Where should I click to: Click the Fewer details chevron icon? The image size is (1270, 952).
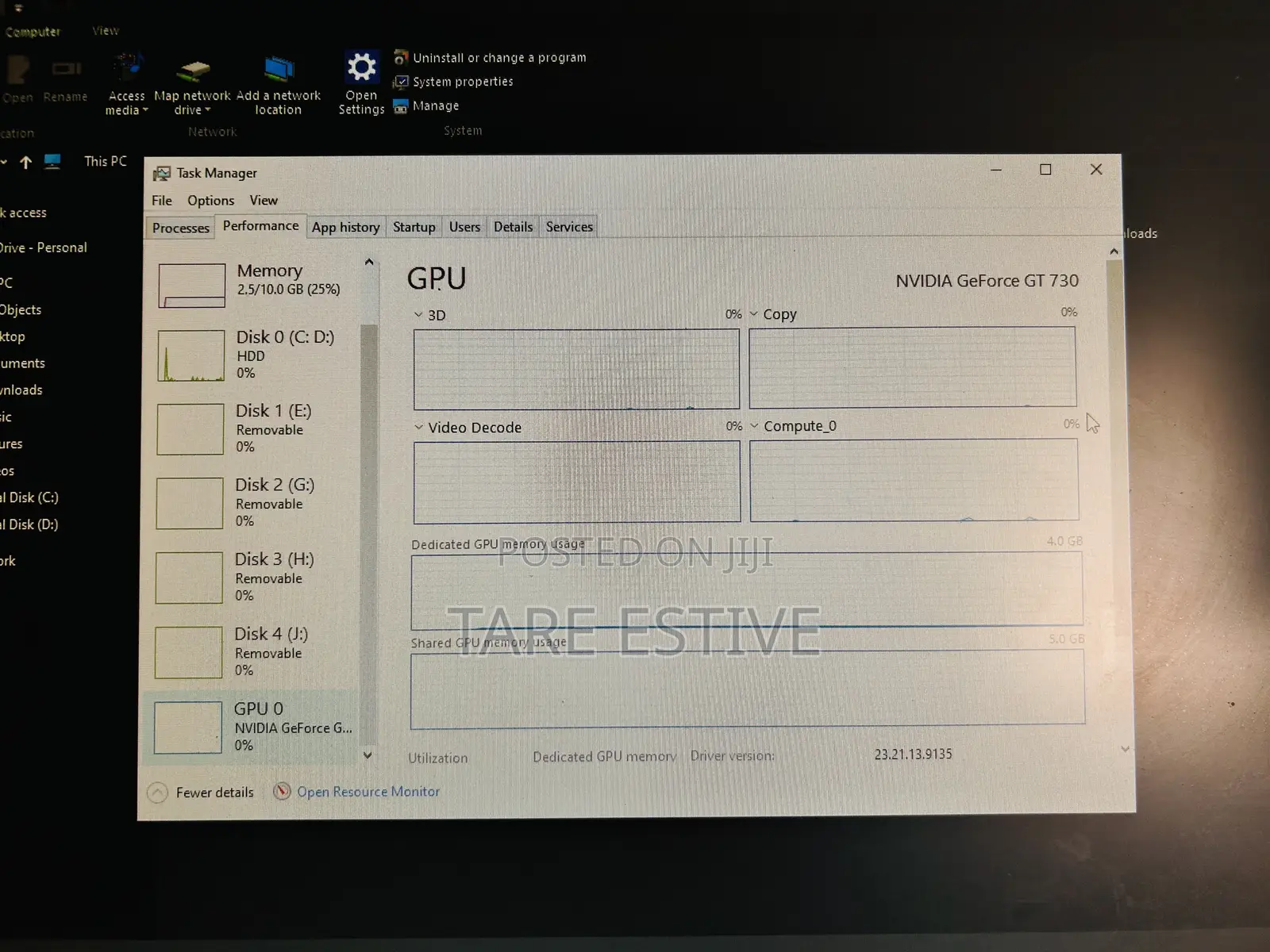(158, 793)
